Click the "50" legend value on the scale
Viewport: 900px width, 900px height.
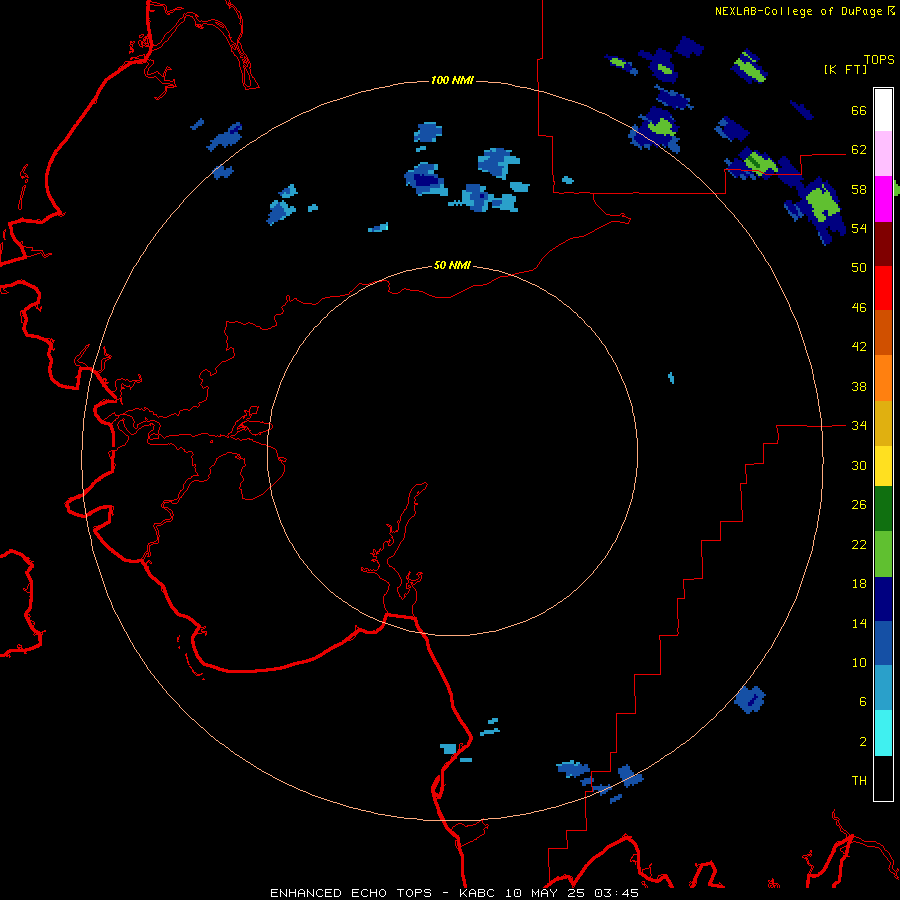(859, 268)
